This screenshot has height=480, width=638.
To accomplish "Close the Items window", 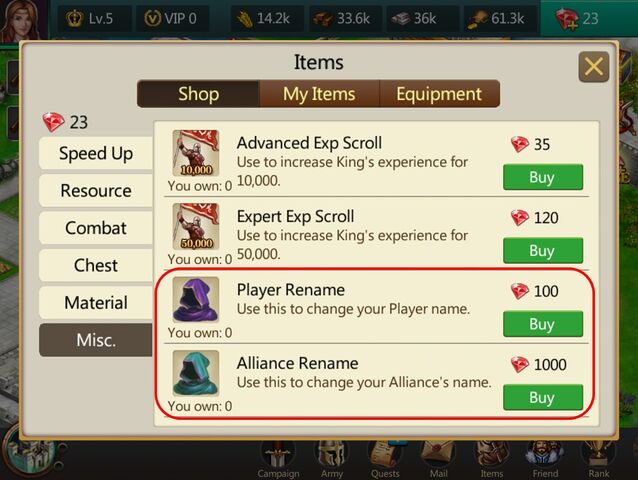I will (x=594, y=67).
